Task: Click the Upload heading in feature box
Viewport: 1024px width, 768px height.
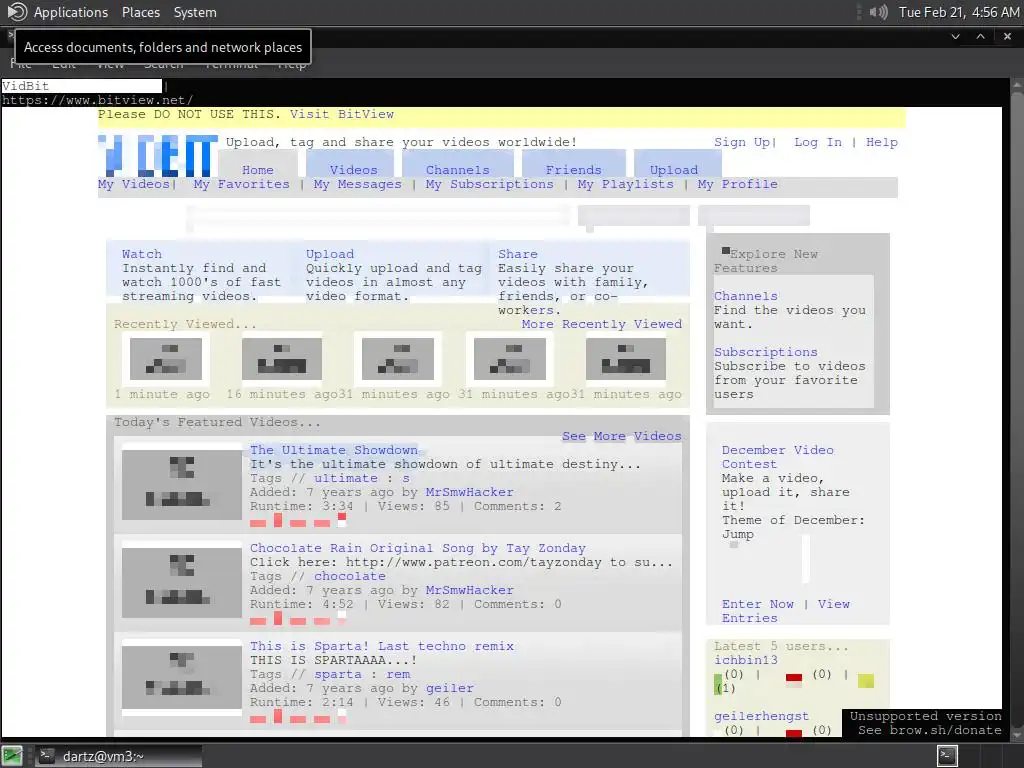Action: point(330,254)
